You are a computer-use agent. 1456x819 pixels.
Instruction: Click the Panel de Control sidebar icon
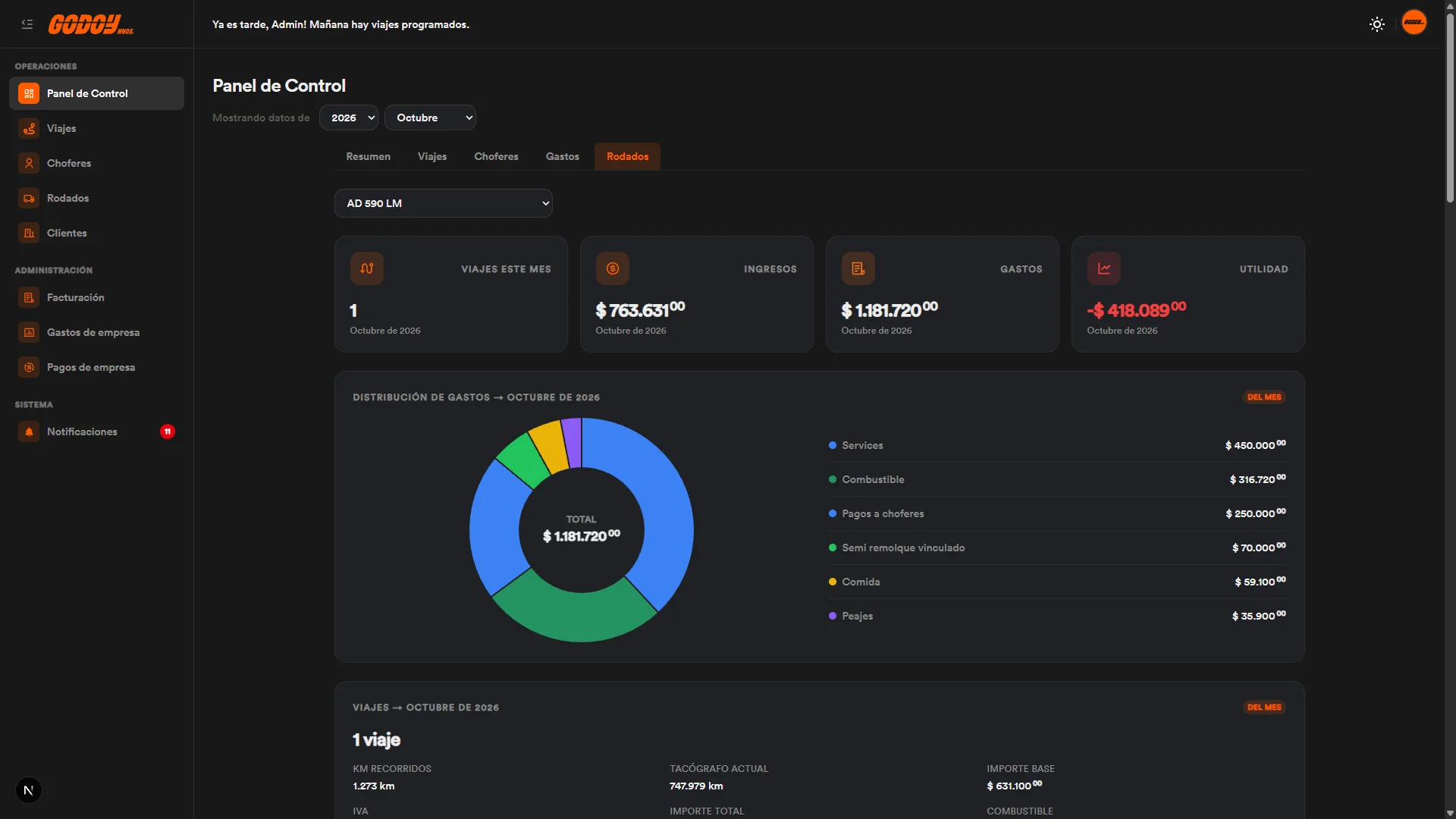pos(29,93)
